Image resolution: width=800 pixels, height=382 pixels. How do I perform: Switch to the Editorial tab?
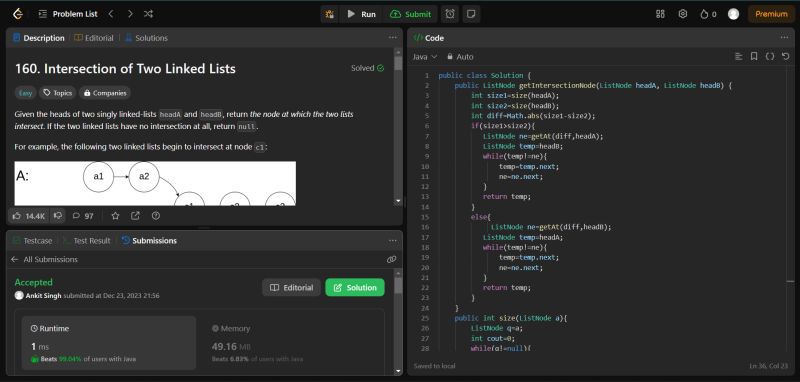94,38
